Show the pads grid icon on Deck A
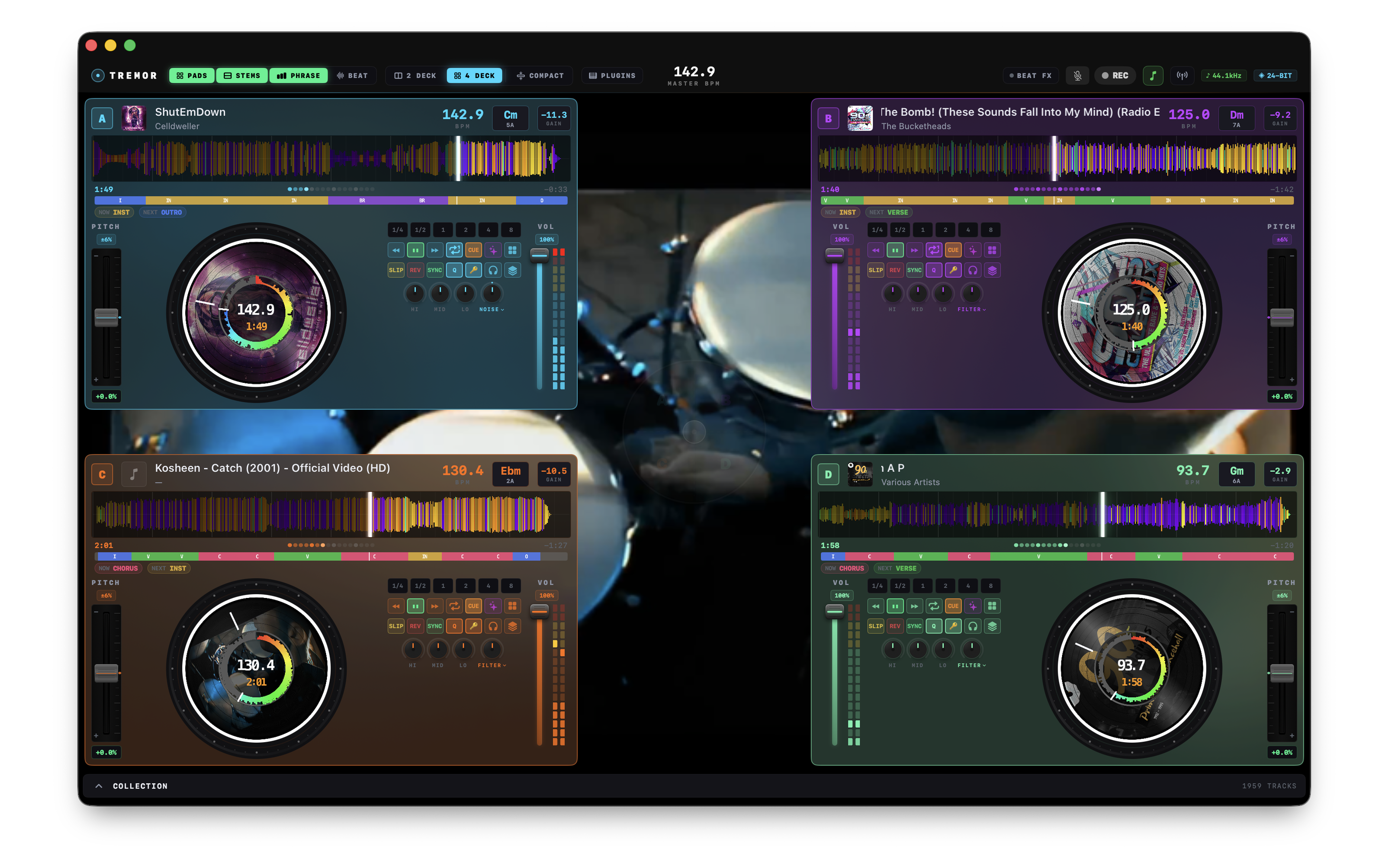 (513, 250)
